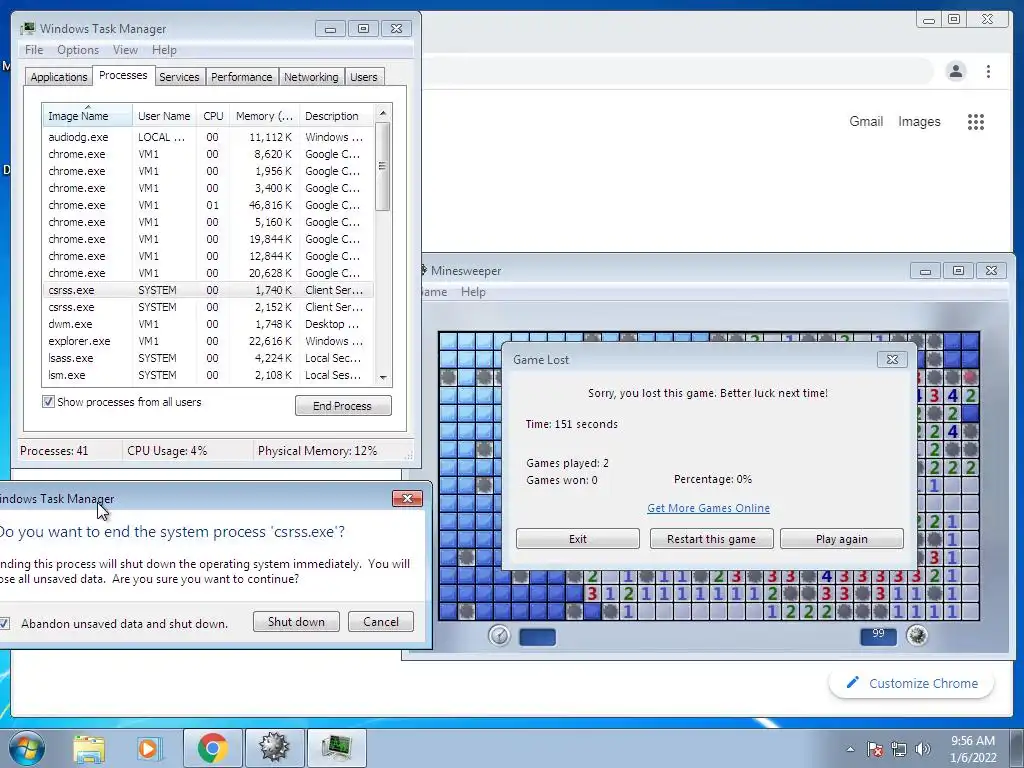The width and height of the screenshot is (1024, 768).
Task: Show hidden tray icons arrow
Action: (x=850, y=749)
